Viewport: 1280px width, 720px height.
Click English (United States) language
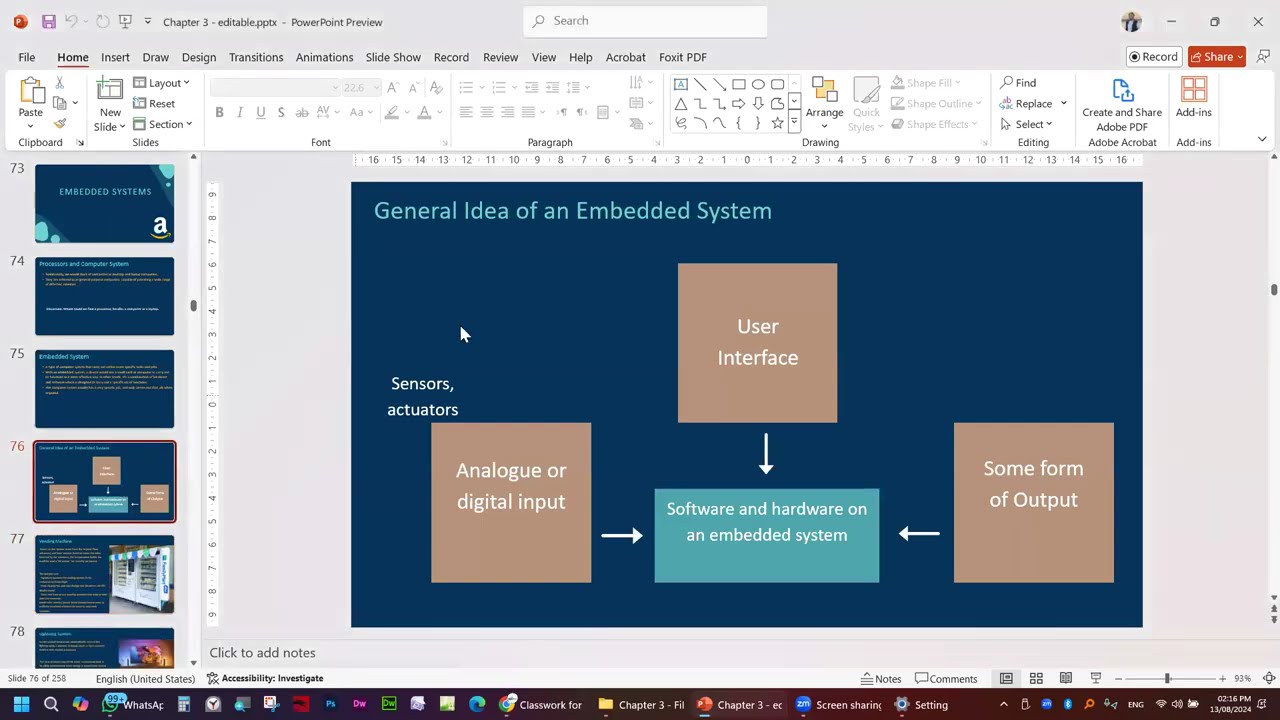tap(145, 678)
